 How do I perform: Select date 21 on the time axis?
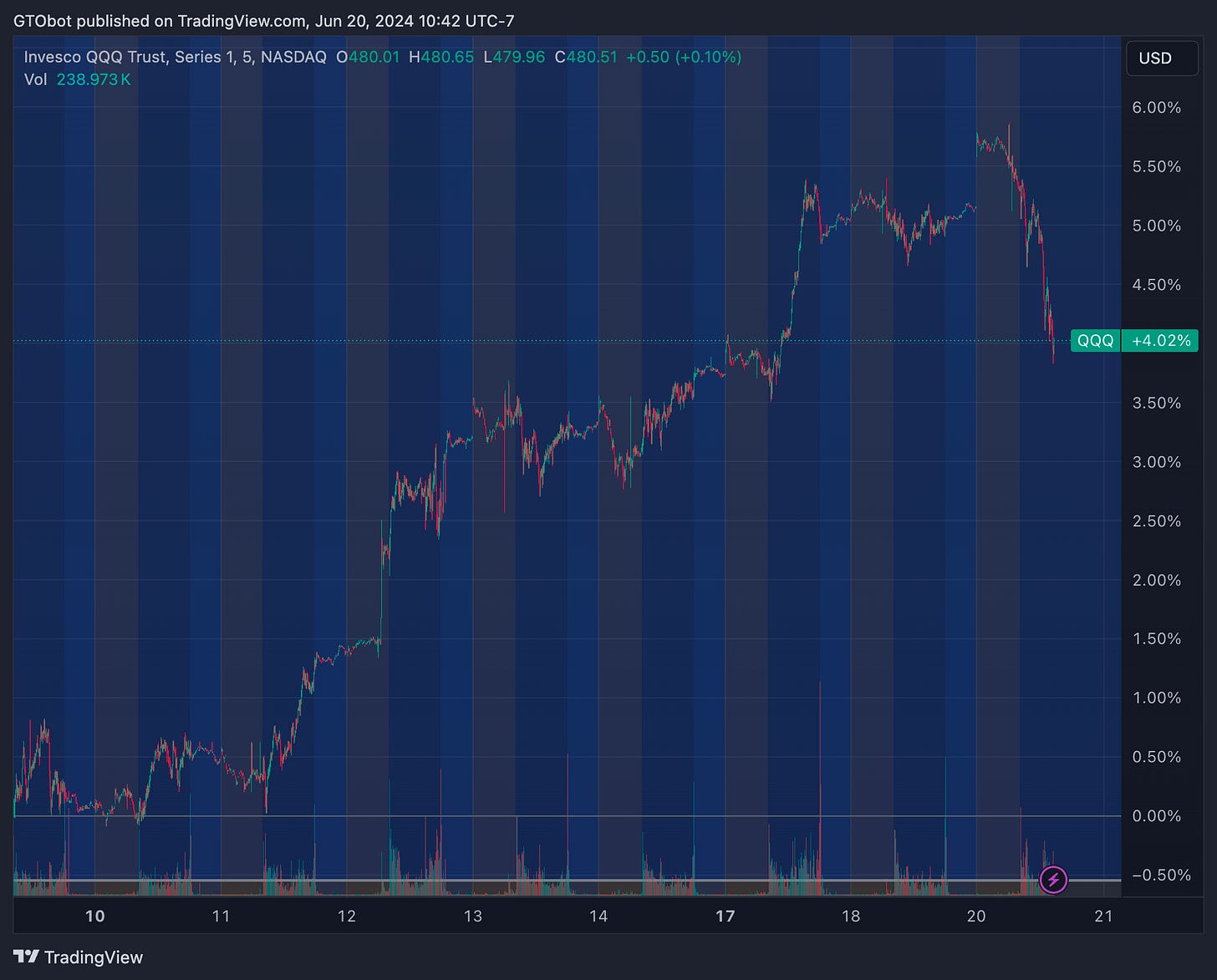click(1103, 917)
